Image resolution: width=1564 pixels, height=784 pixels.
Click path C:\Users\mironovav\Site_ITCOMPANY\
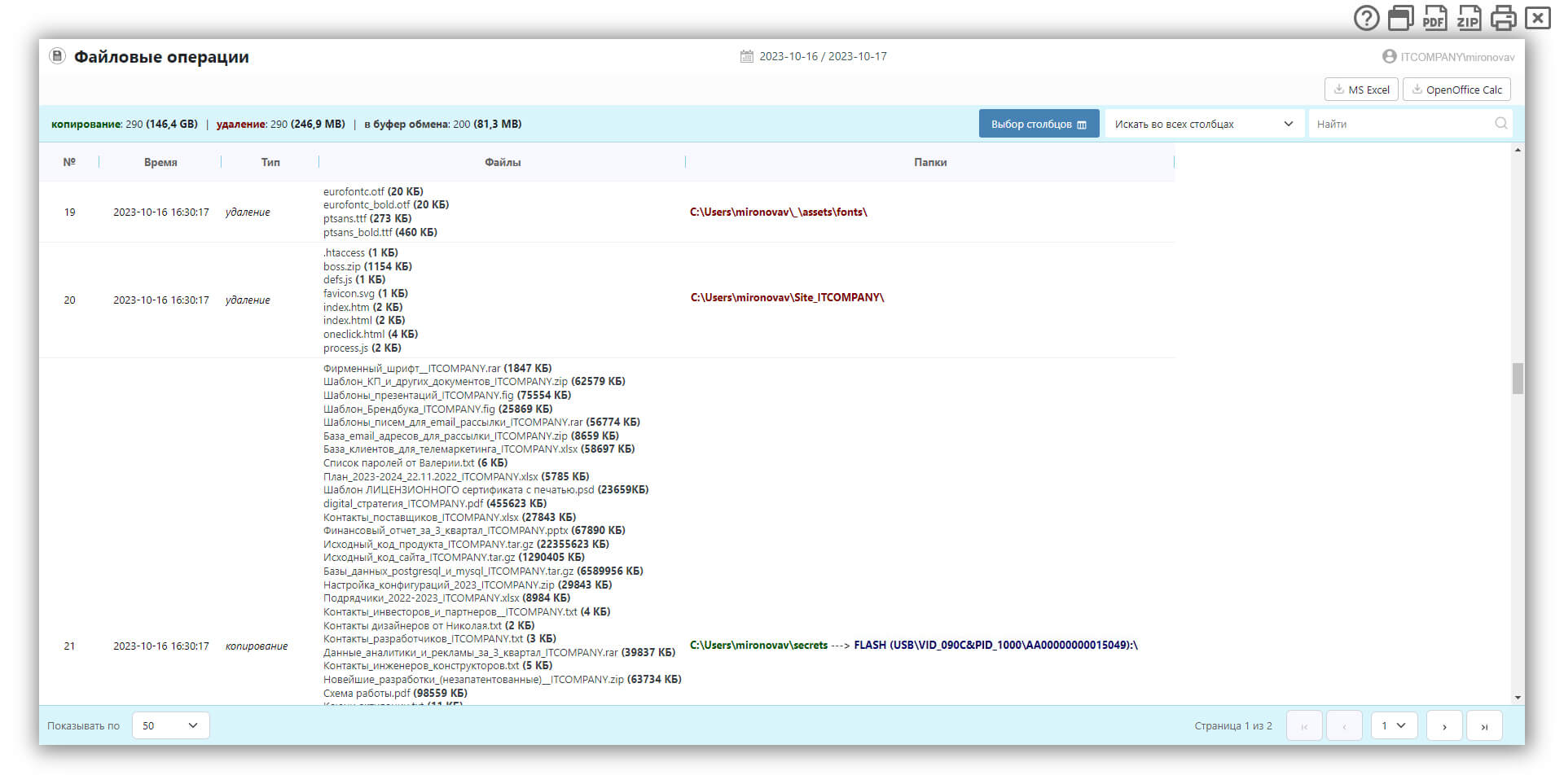pos(788,297)
